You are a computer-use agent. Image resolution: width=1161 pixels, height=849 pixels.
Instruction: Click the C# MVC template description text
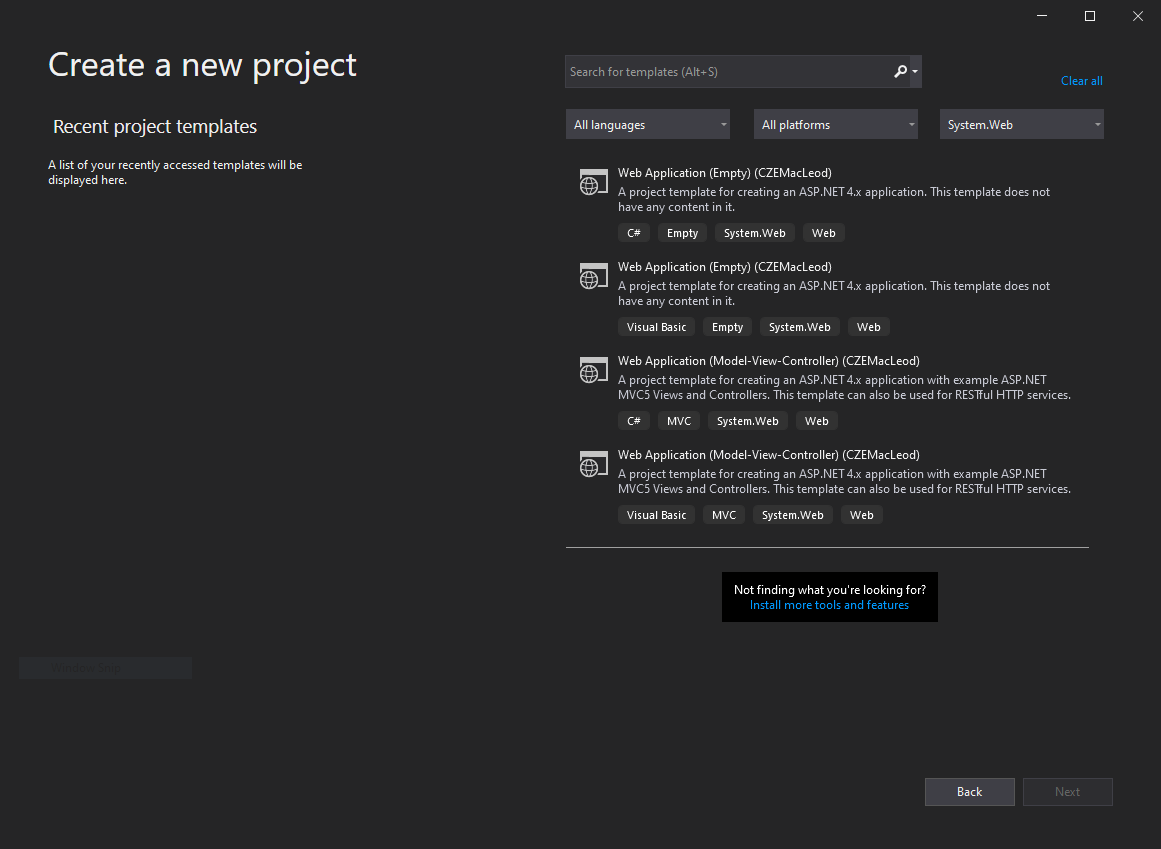click(844, 387)
